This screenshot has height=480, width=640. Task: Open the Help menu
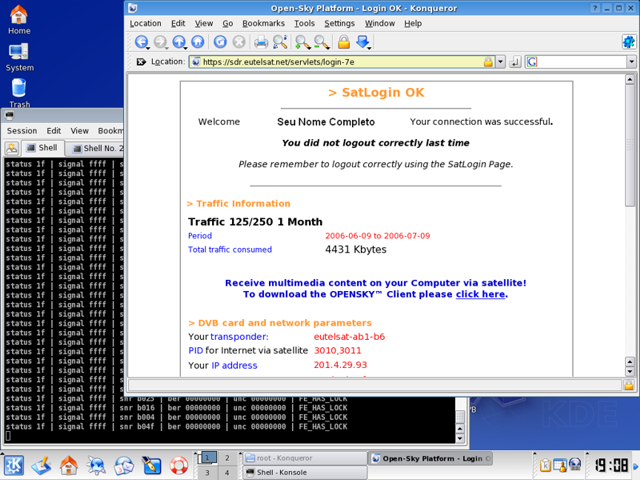click(413, 23)
